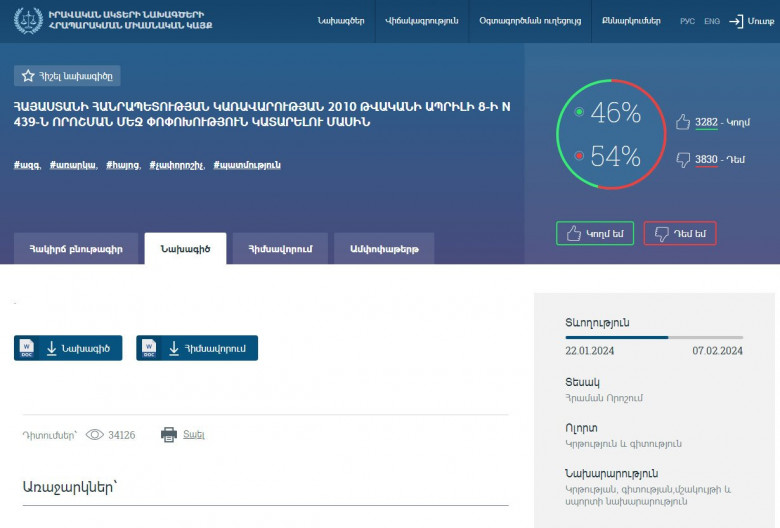This screenshot has width=780, height=528.
Task: Click the e-draft scales logo icon
Action: [28, 21]
